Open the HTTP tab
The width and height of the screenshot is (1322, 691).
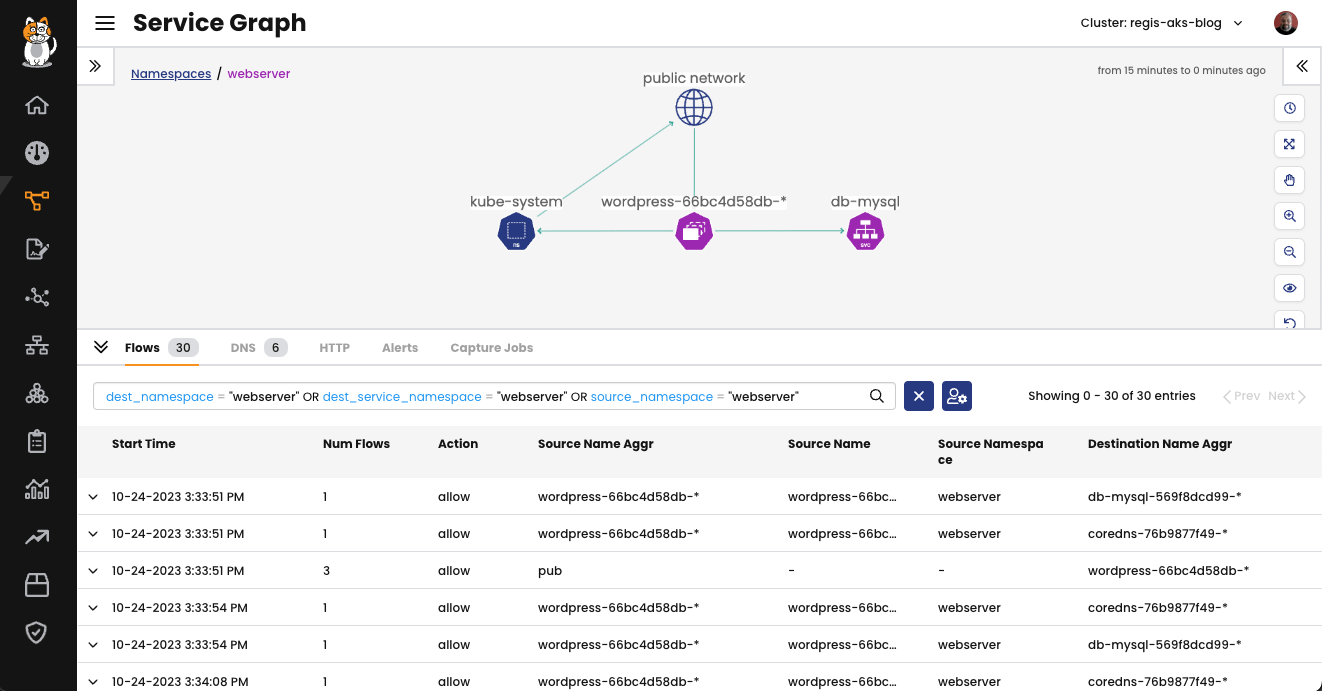334,347
